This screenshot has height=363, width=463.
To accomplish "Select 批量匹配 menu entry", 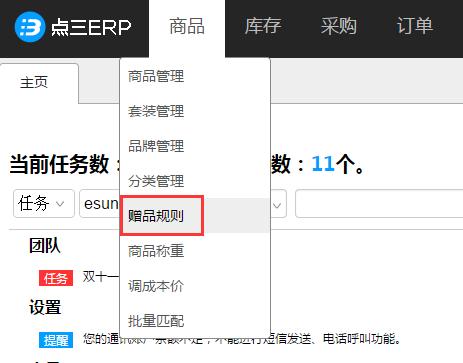I will (195, 321).
